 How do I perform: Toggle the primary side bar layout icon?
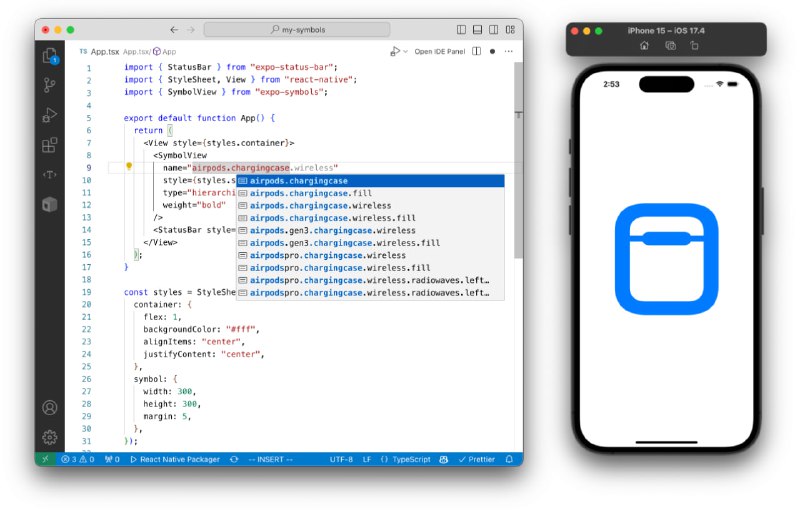coord(461,30)
